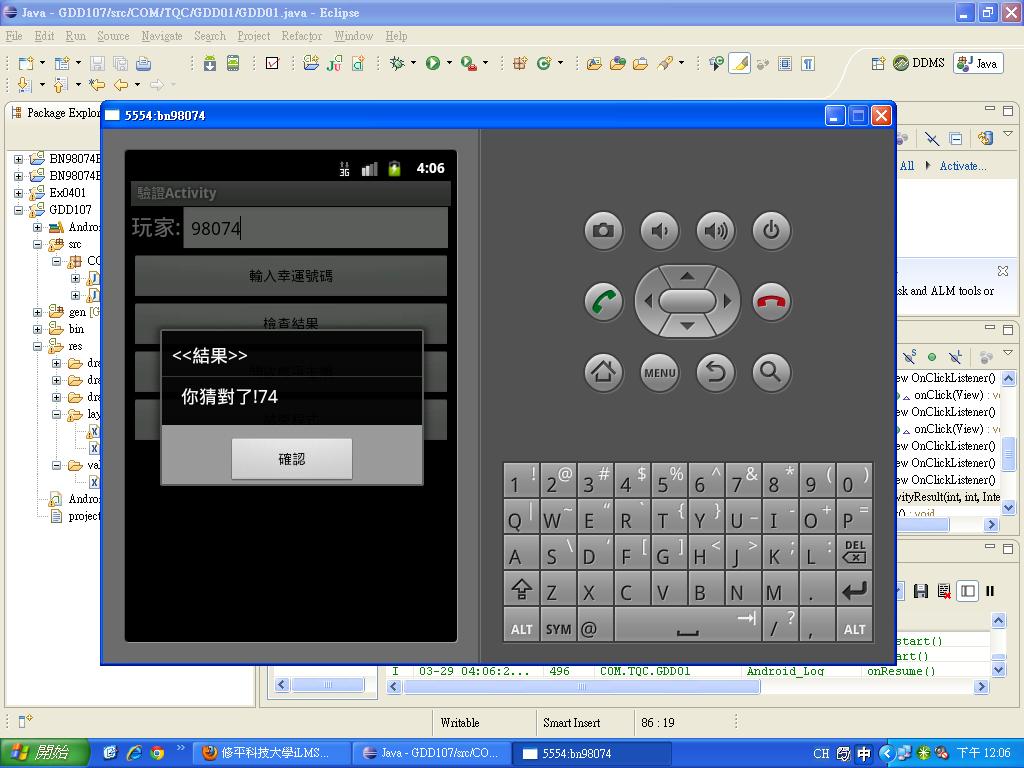Click the emulator search button
The width and height of the screenshot is (1024, 768).
point(770,372)
